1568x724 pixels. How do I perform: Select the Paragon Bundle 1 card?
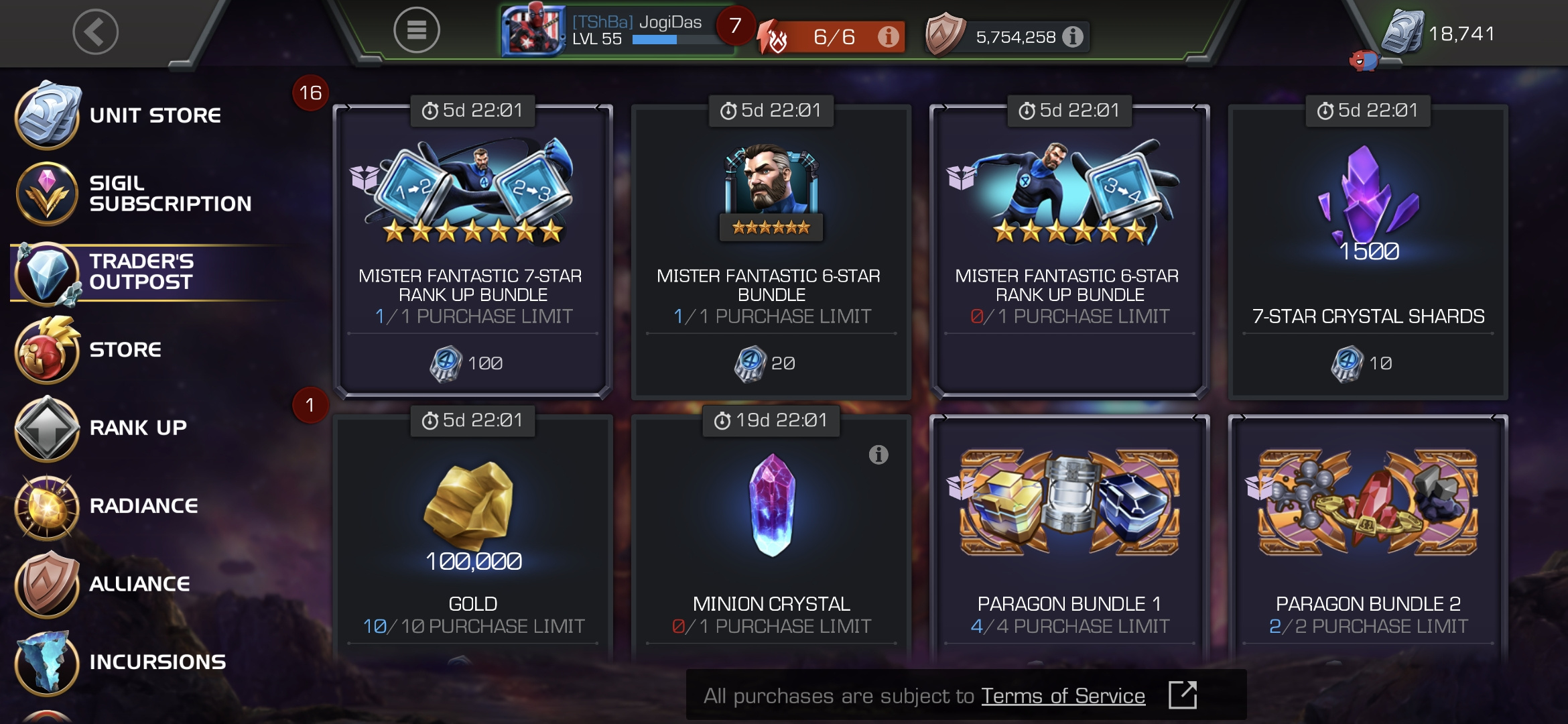click(1069, 536)
